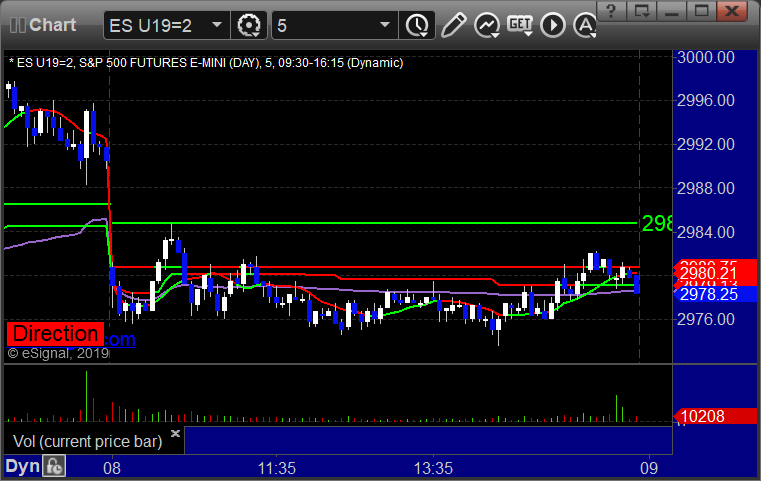Click the interval field showing 5
Image resolution: width=761 pixels, height=481 pixels.
[x=334, y=25]
